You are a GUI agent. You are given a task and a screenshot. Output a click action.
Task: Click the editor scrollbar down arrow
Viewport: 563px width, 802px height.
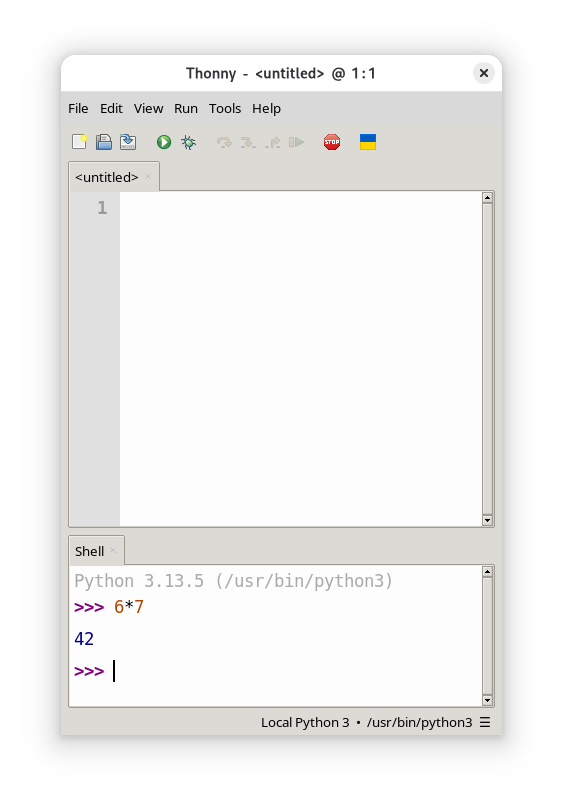[x=487, y=520]
